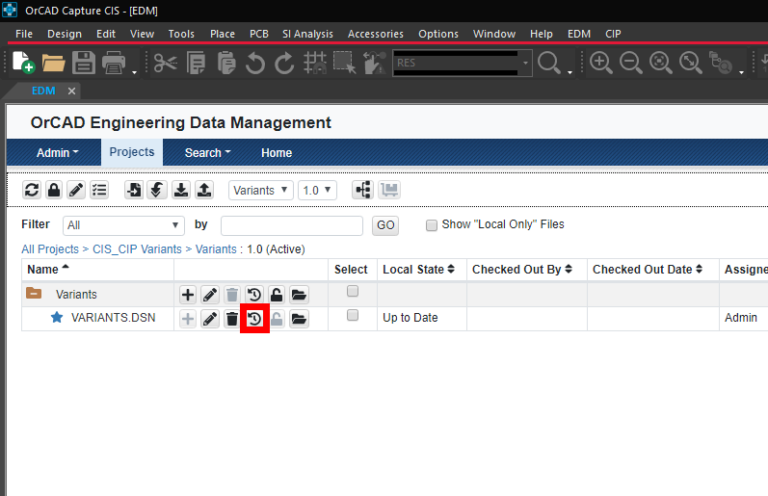Viewport: 768px width, 496px height.
Task: Expand the Search navigation dropdown
Action: pyautogui.click(x=208, y=153)
